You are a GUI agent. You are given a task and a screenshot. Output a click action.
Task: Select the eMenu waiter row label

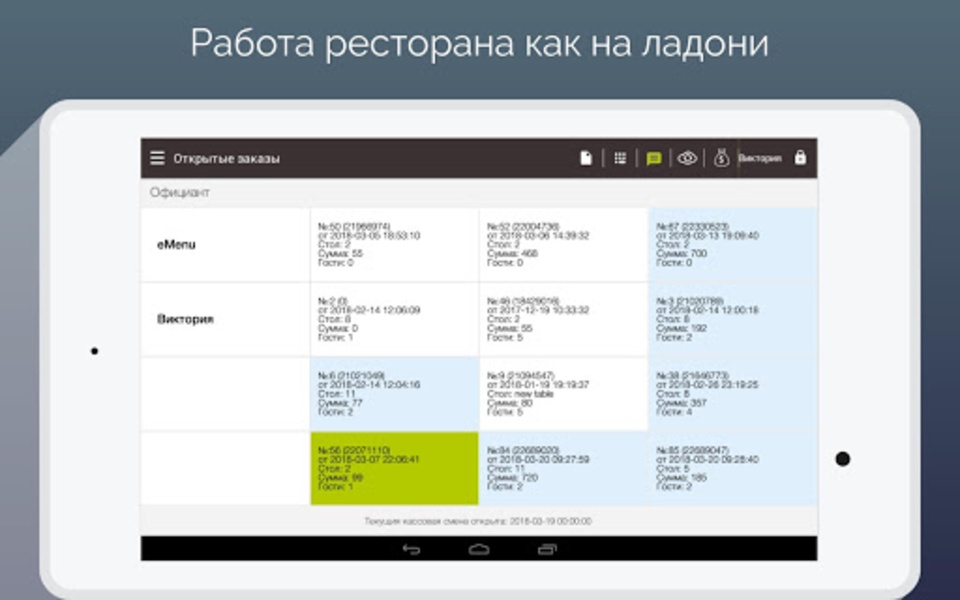(x=176, y=244)
